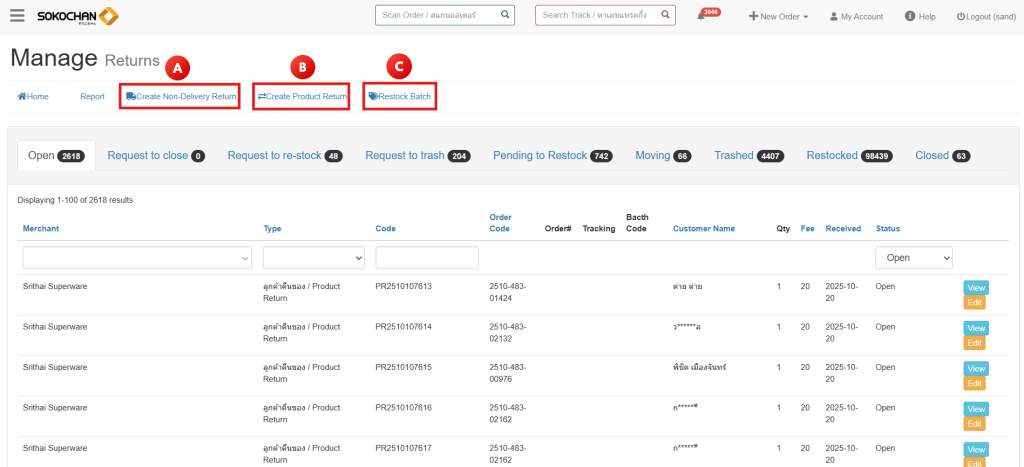Go to Home via house icon

[23, 97]
